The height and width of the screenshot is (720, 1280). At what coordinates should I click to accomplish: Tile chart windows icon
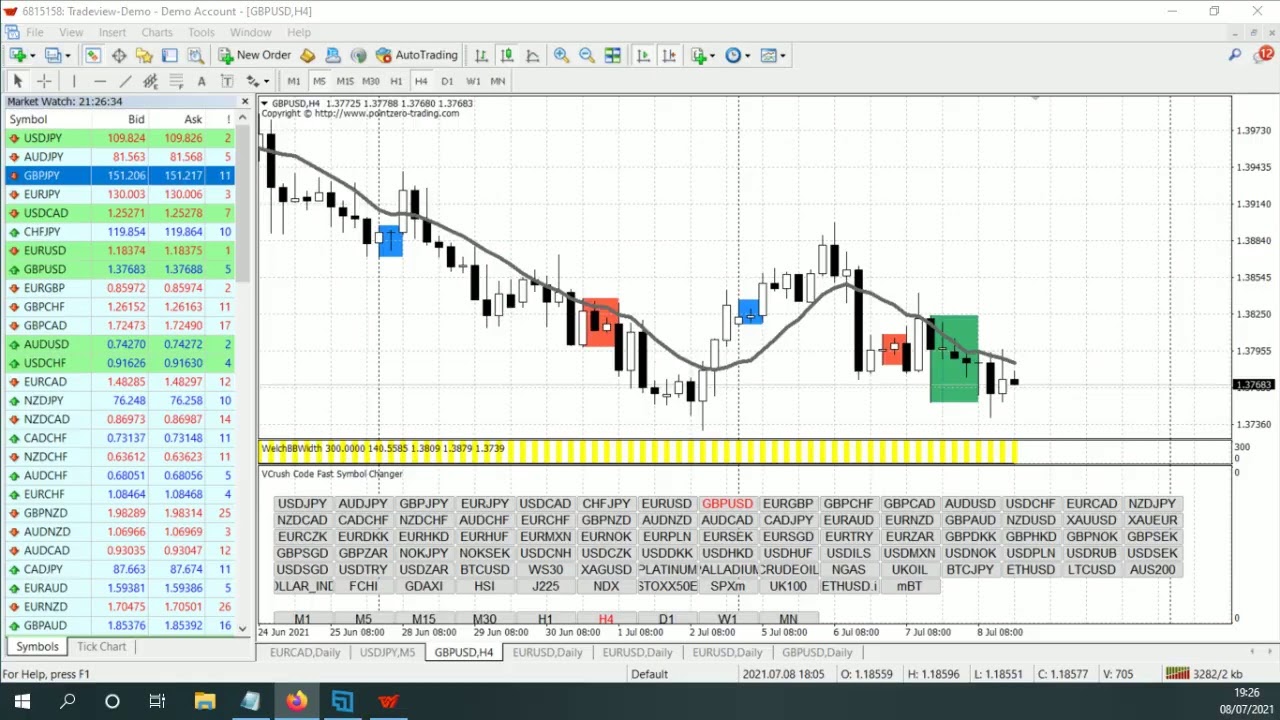coord(613,56)
